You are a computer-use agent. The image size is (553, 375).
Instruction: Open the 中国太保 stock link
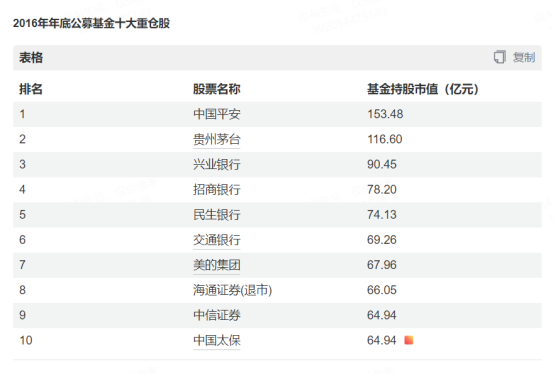pos(217,340)
